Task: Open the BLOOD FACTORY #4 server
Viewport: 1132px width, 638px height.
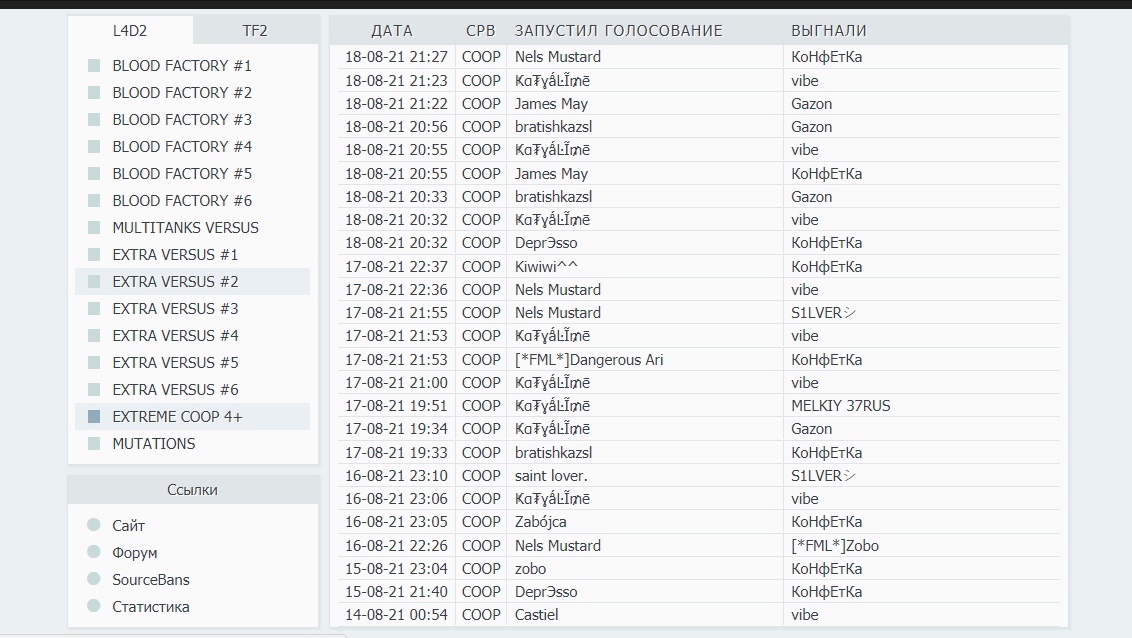Action: tap(182, 147)
